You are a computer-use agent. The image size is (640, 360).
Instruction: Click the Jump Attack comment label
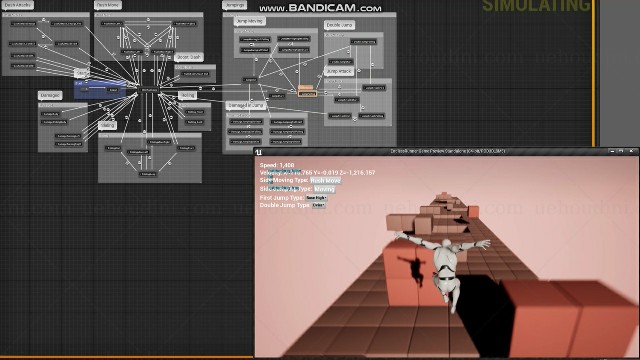click(x=339, y=71)
